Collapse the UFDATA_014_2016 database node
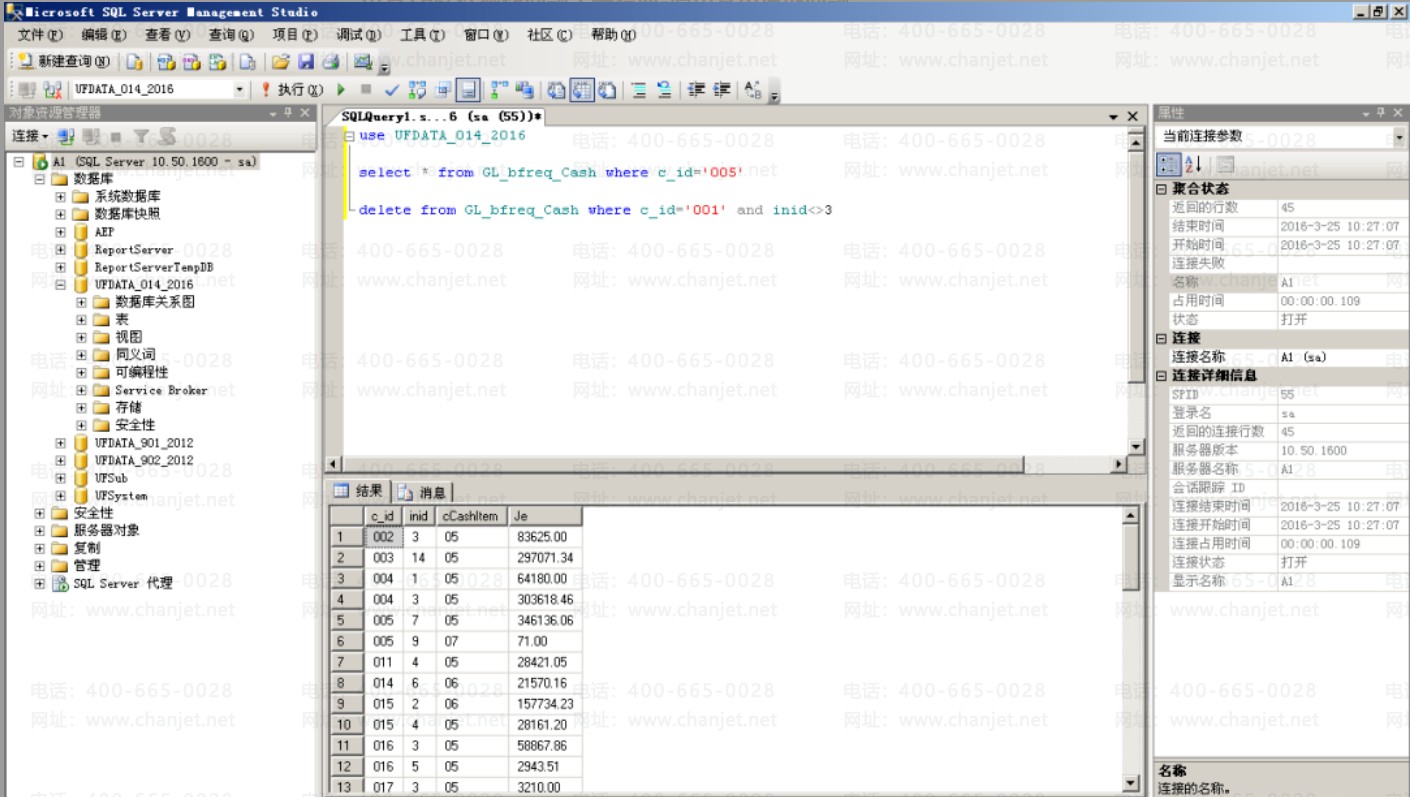Viewport: 1410px width, 797px height. tap(60, 284)
